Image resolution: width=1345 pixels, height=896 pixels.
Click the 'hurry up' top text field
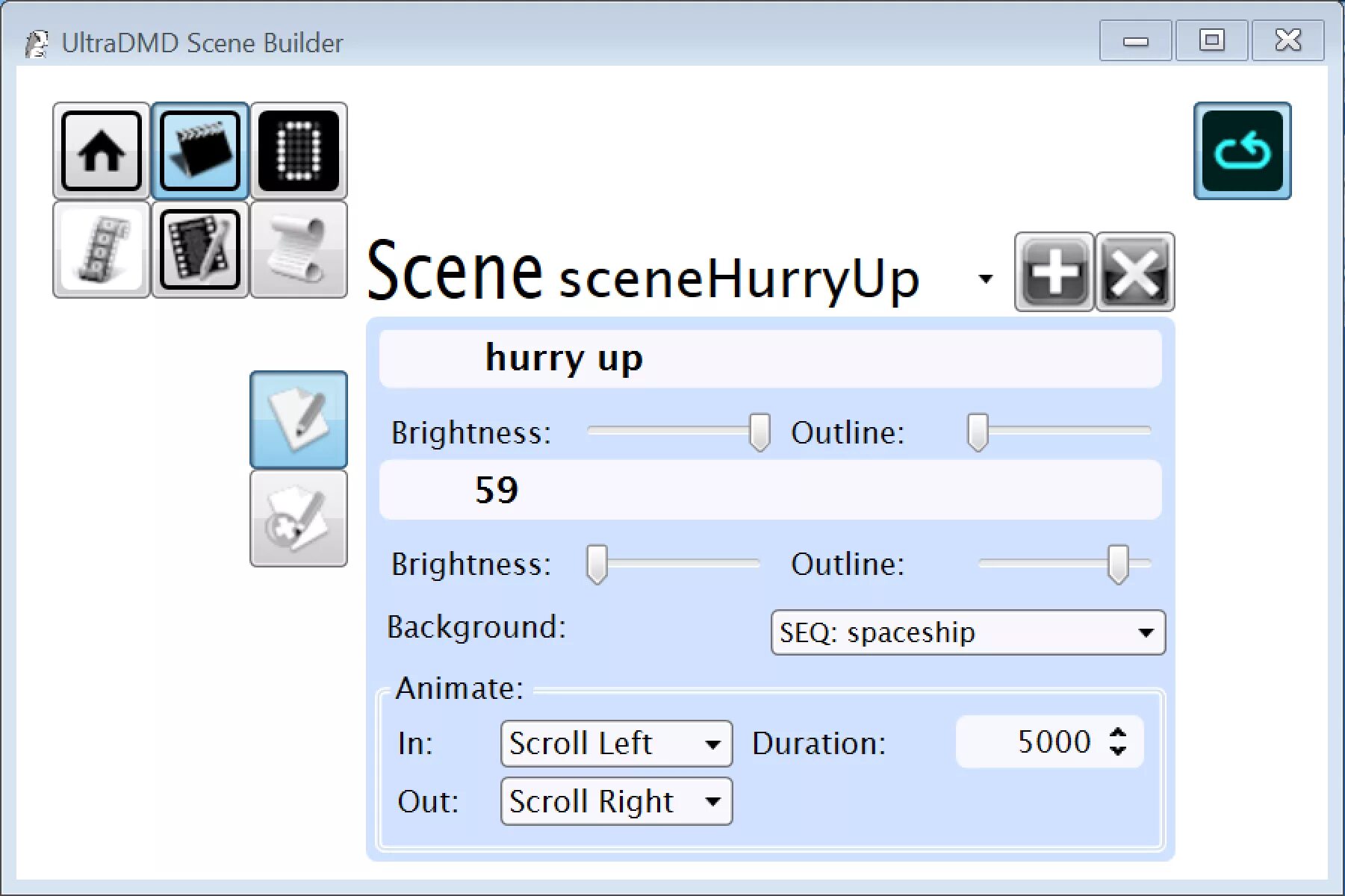[770, 358]
